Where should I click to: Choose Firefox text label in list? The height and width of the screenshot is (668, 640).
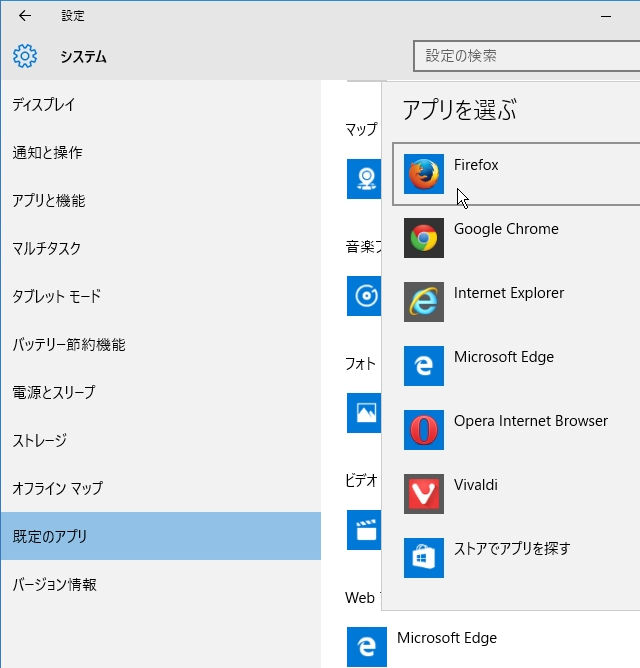[x=476, y=165]
